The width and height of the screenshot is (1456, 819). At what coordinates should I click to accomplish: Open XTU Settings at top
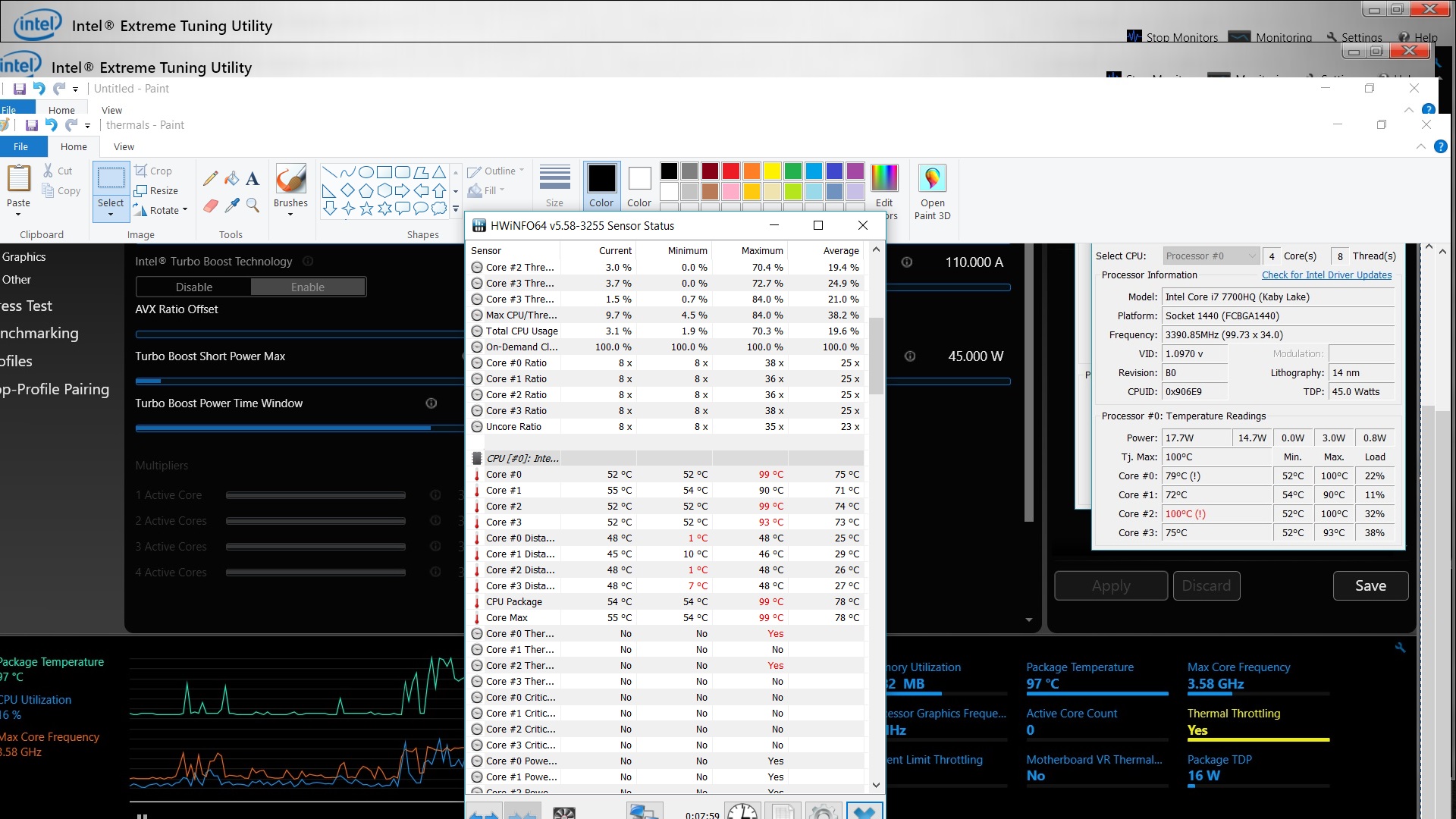(x=1354, y=37)
